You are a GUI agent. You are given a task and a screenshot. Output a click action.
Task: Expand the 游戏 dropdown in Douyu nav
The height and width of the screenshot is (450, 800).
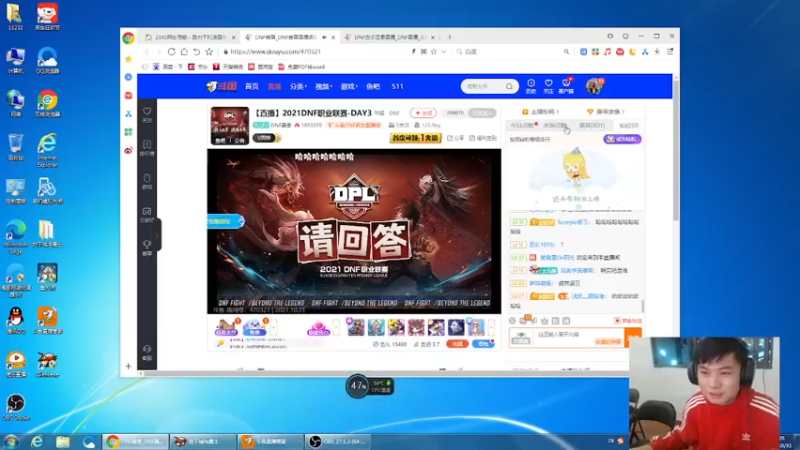pyautogui.click(x=349, y=86)
